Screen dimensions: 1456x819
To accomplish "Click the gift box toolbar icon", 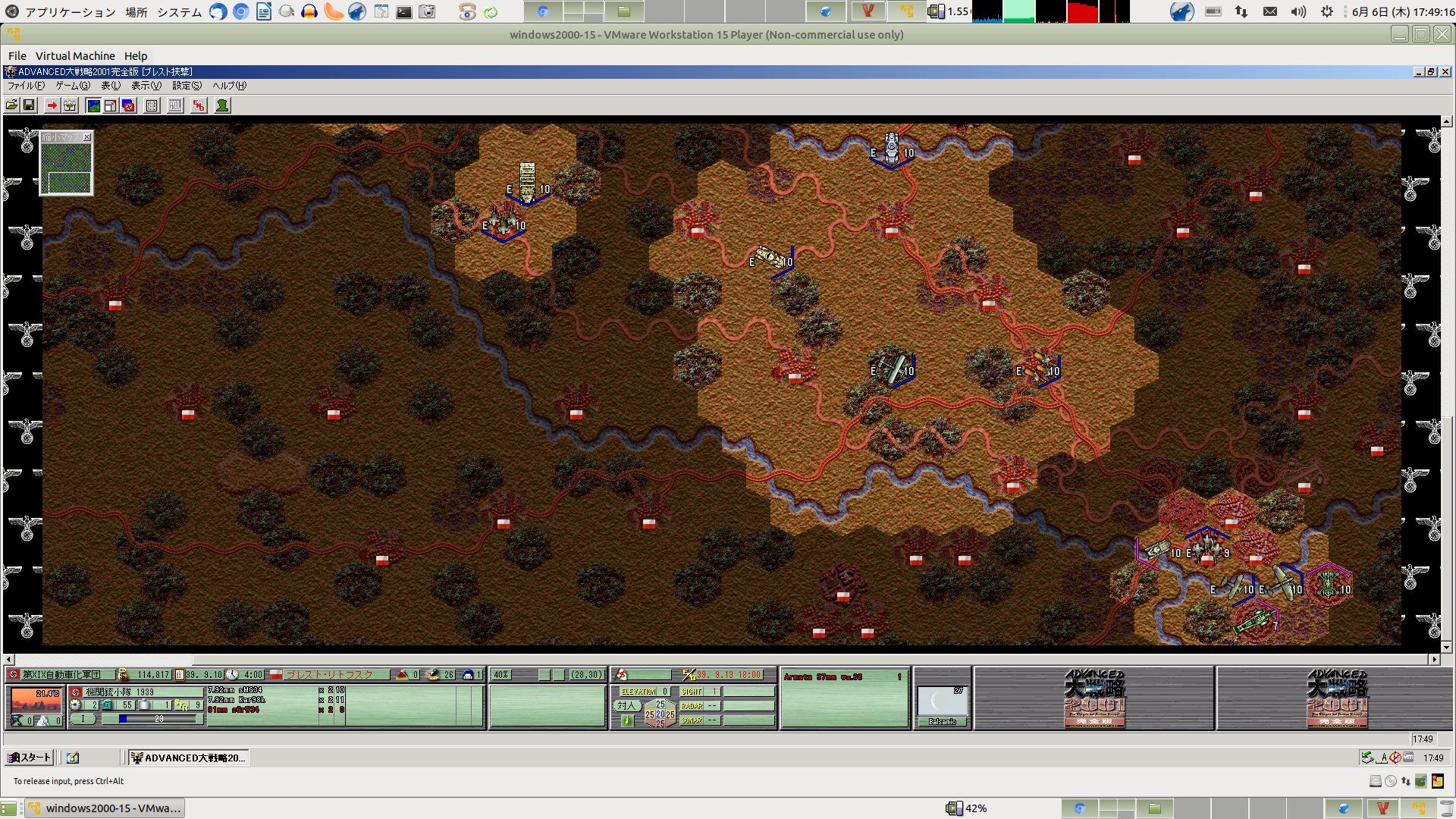I will 70,105.
